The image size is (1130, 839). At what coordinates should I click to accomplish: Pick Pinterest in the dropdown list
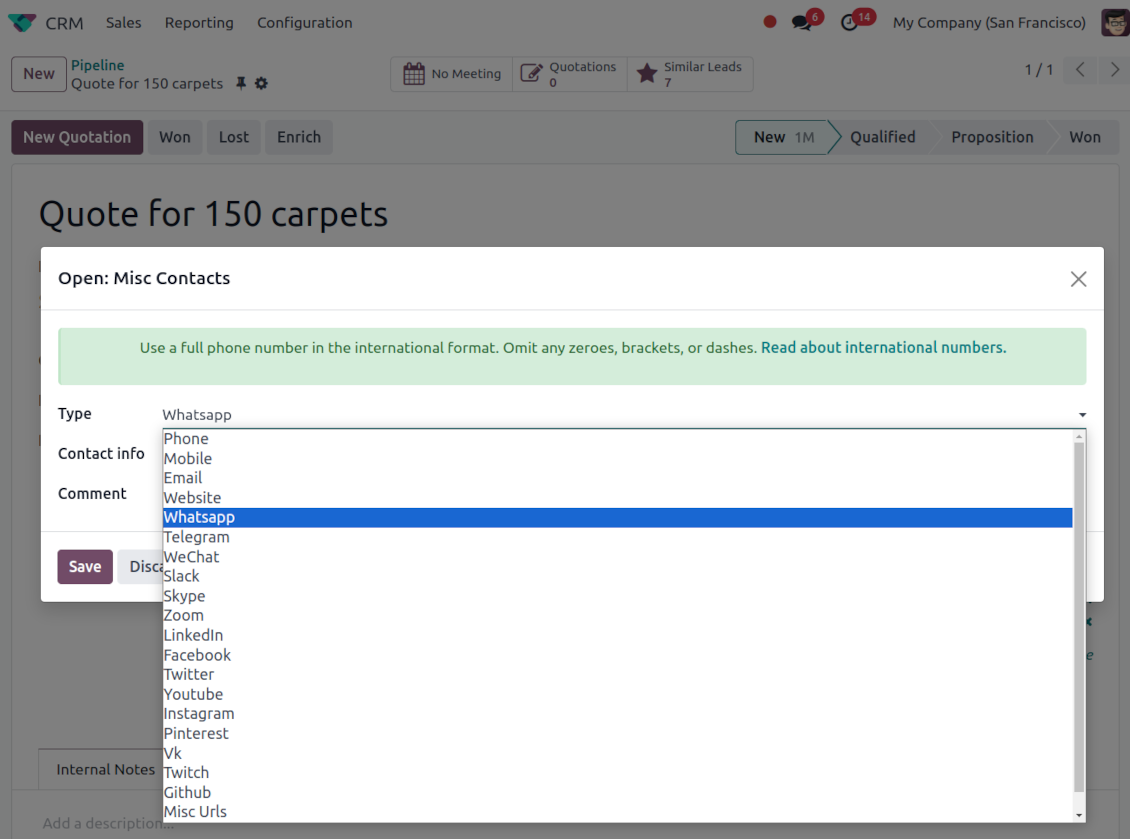coord(618,734)
